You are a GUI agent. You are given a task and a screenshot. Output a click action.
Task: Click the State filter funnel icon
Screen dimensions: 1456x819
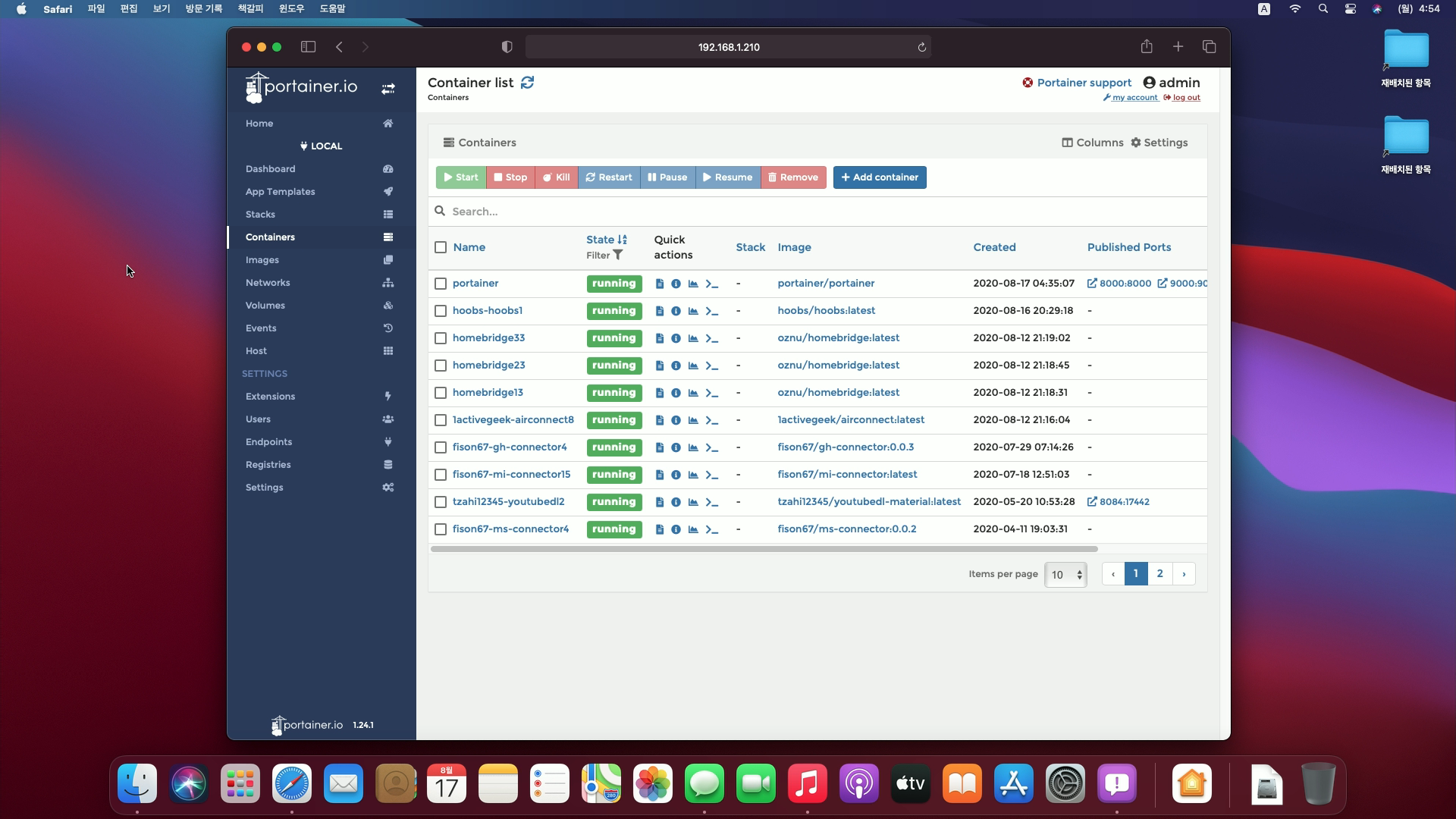(x=618, y=256)
